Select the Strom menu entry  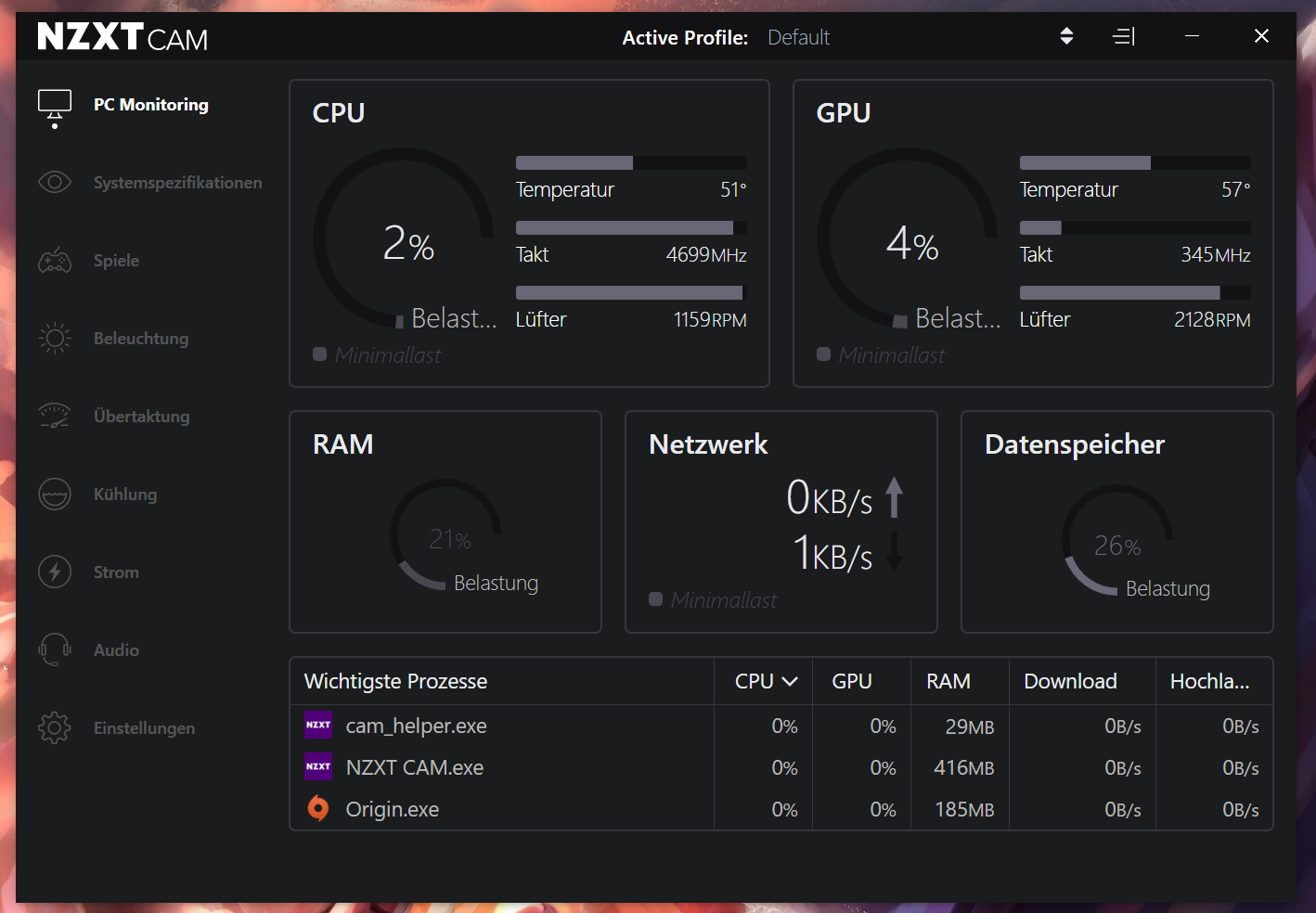point(116,572)
